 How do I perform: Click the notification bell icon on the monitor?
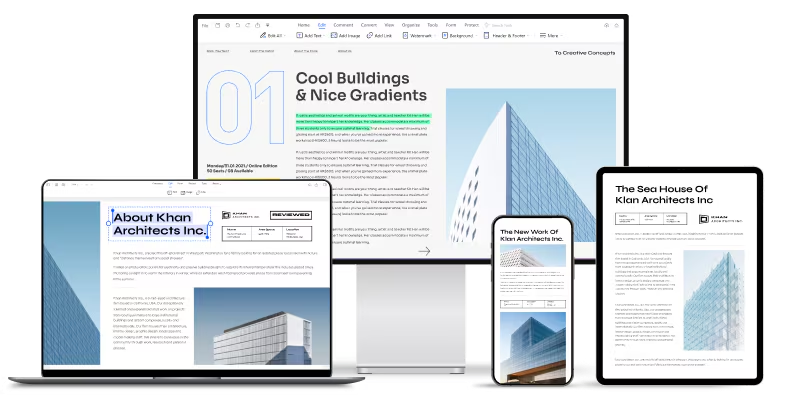[x=616, y=25]
